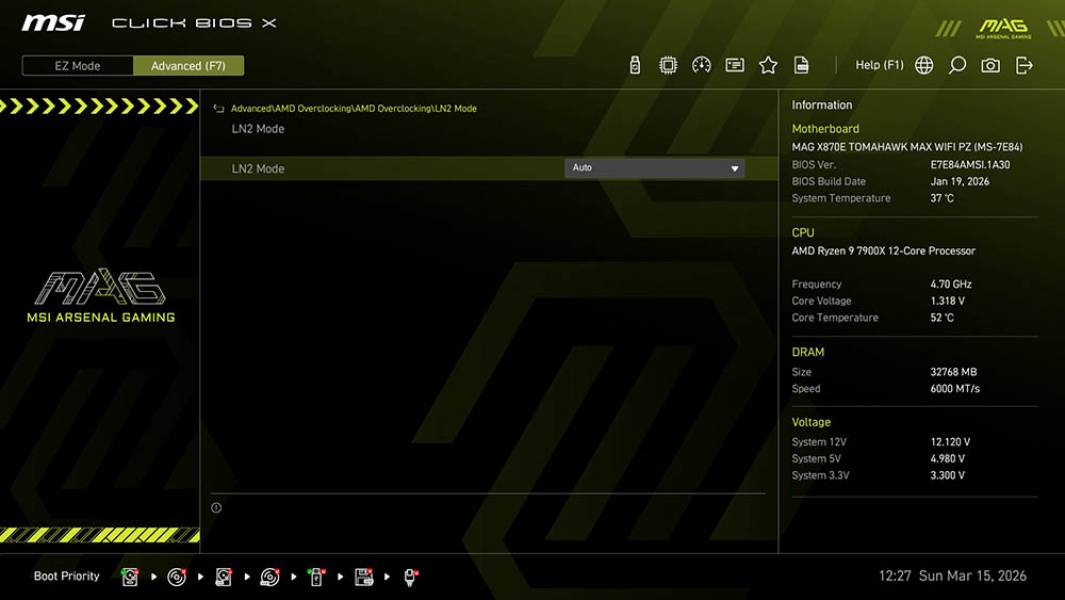The height and width of the screenshot is (600, 1065).
Task: Open the document settings icon near the star
Action: click(x=802, y=64)
